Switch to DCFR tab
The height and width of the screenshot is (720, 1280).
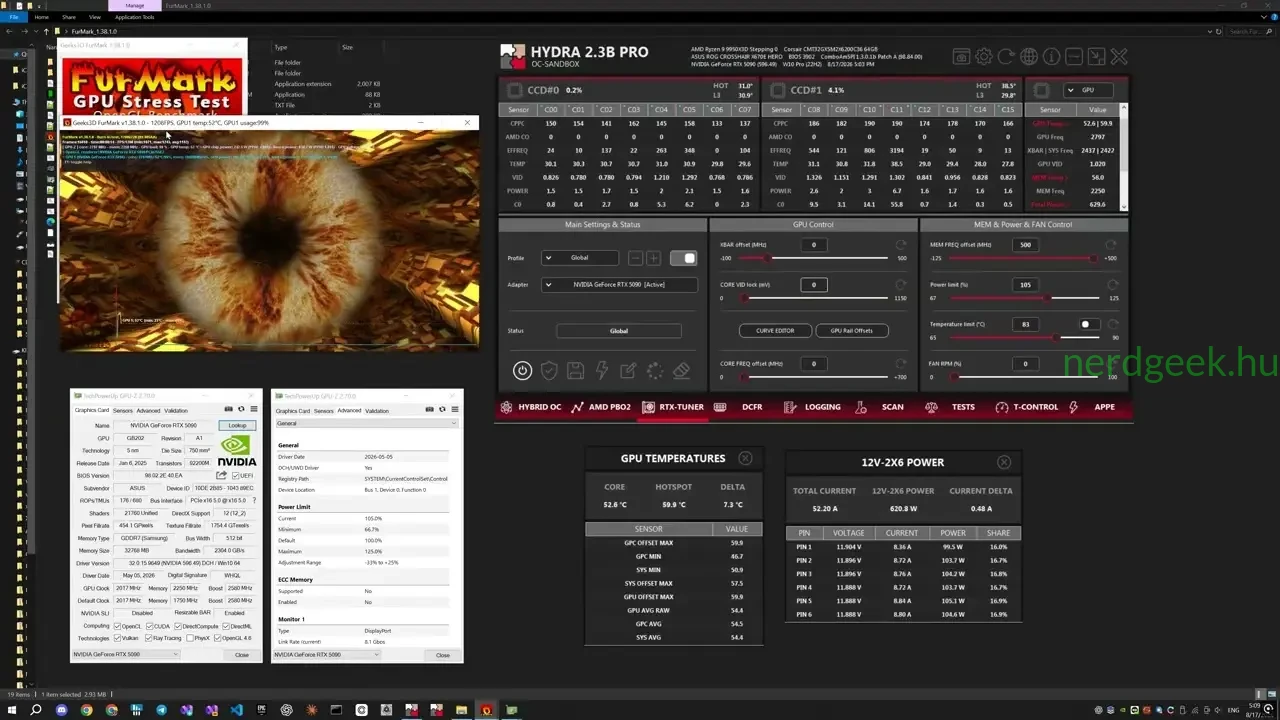click(741, 407)
